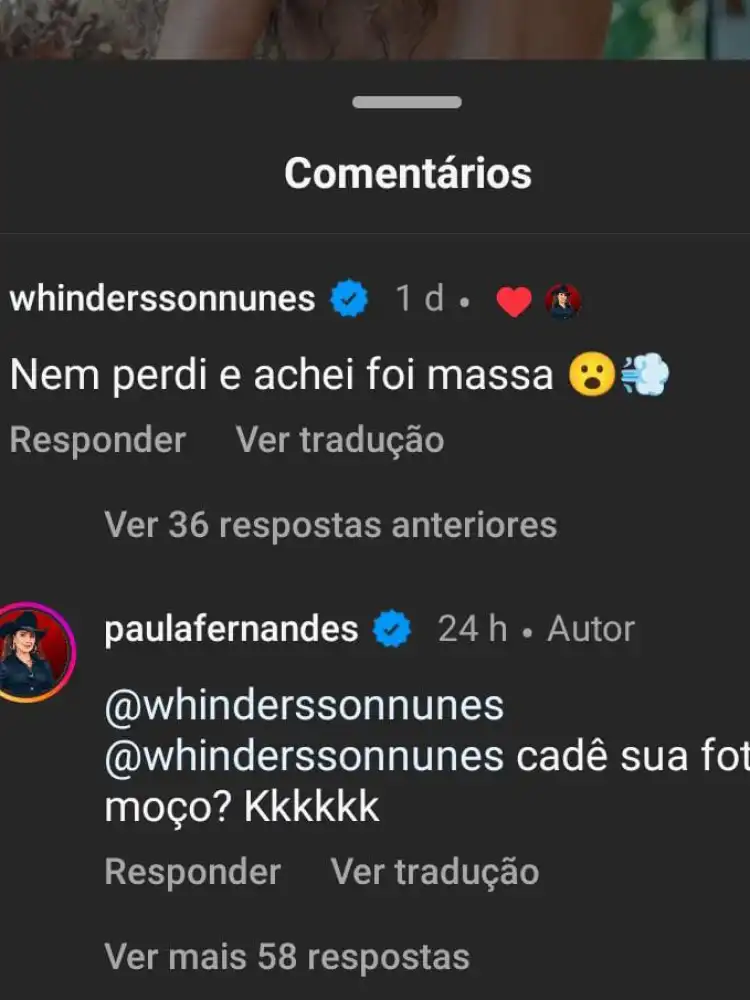Open the small author avatar beside the red heart
The height and width of the screenshot is (1000, 750).
pos(562,301)
